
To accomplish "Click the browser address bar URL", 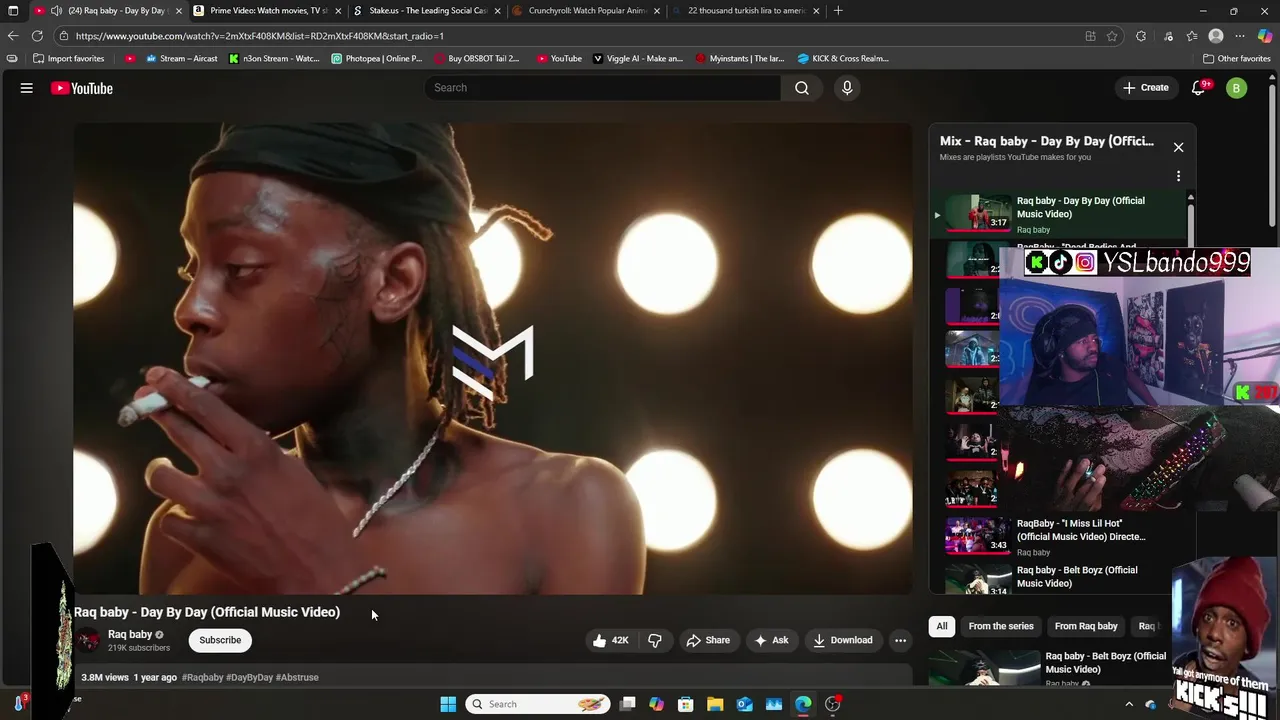I will click(260, 36).
